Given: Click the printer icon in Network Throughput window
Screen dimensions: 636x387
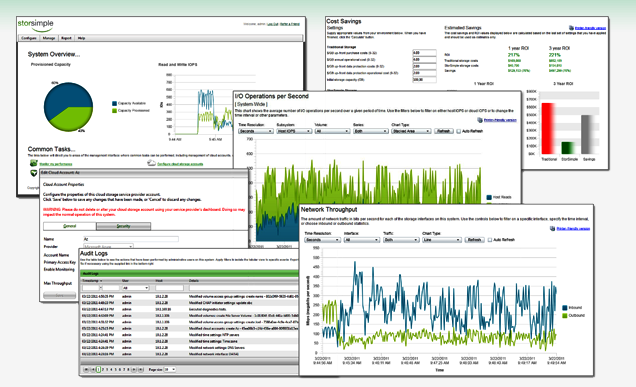Looking at the screenshot, I should tap(552, 229).
